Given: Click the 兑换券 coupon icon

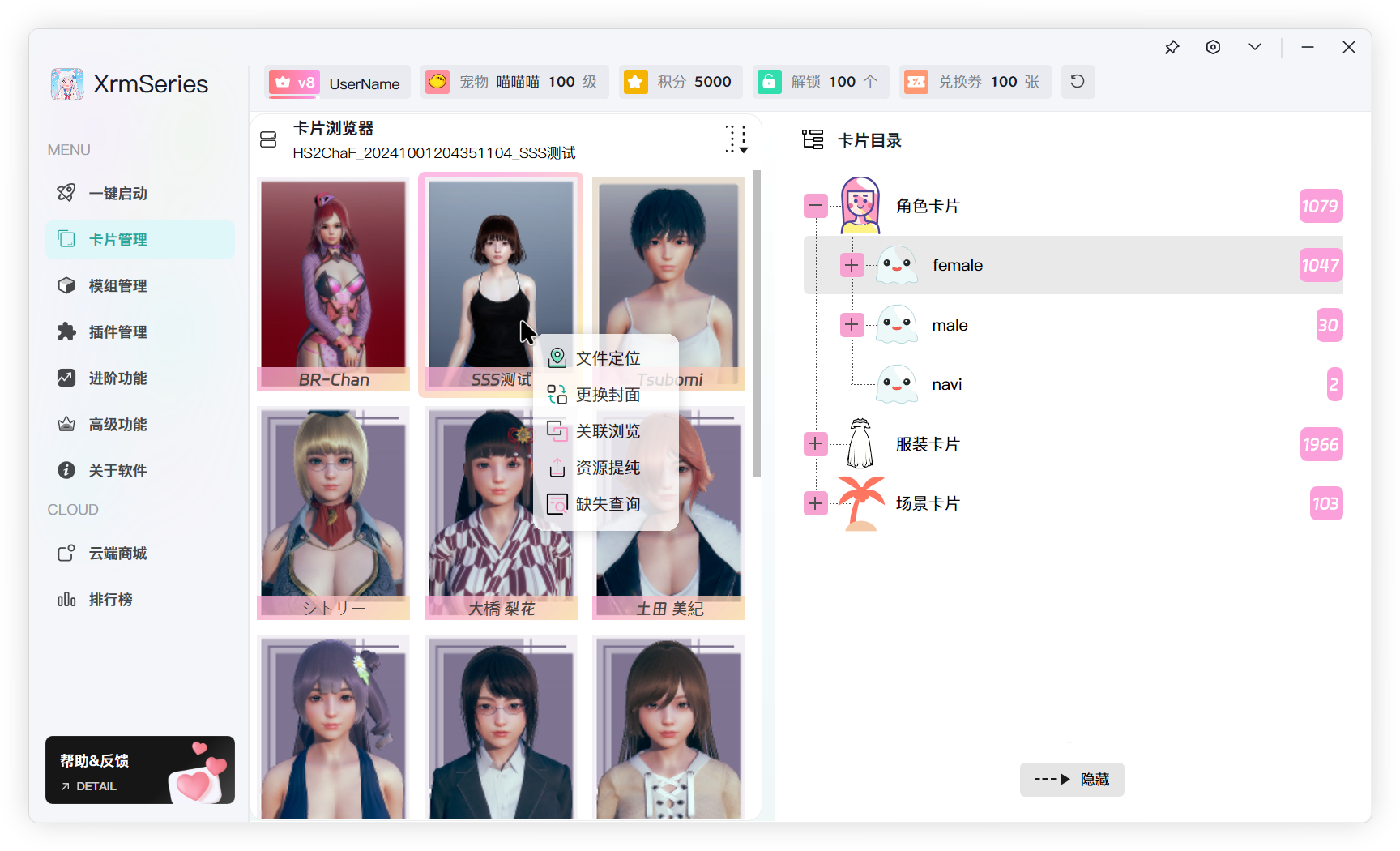Looking at the screenshot, I should (x=916, y=82).
